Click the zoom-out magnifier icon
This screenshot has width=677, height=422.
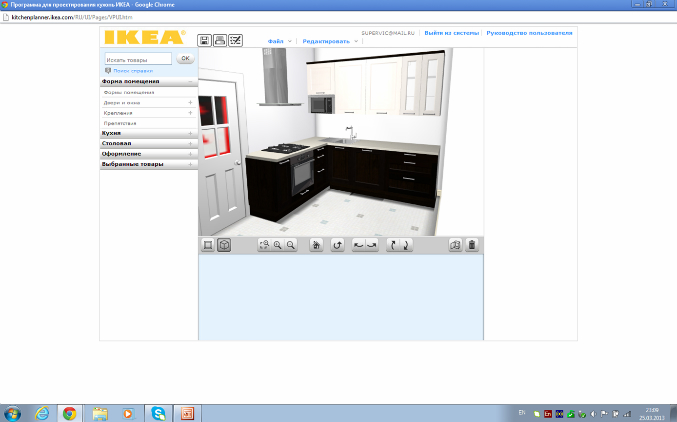pyautogui.click(x=291, y=245)
